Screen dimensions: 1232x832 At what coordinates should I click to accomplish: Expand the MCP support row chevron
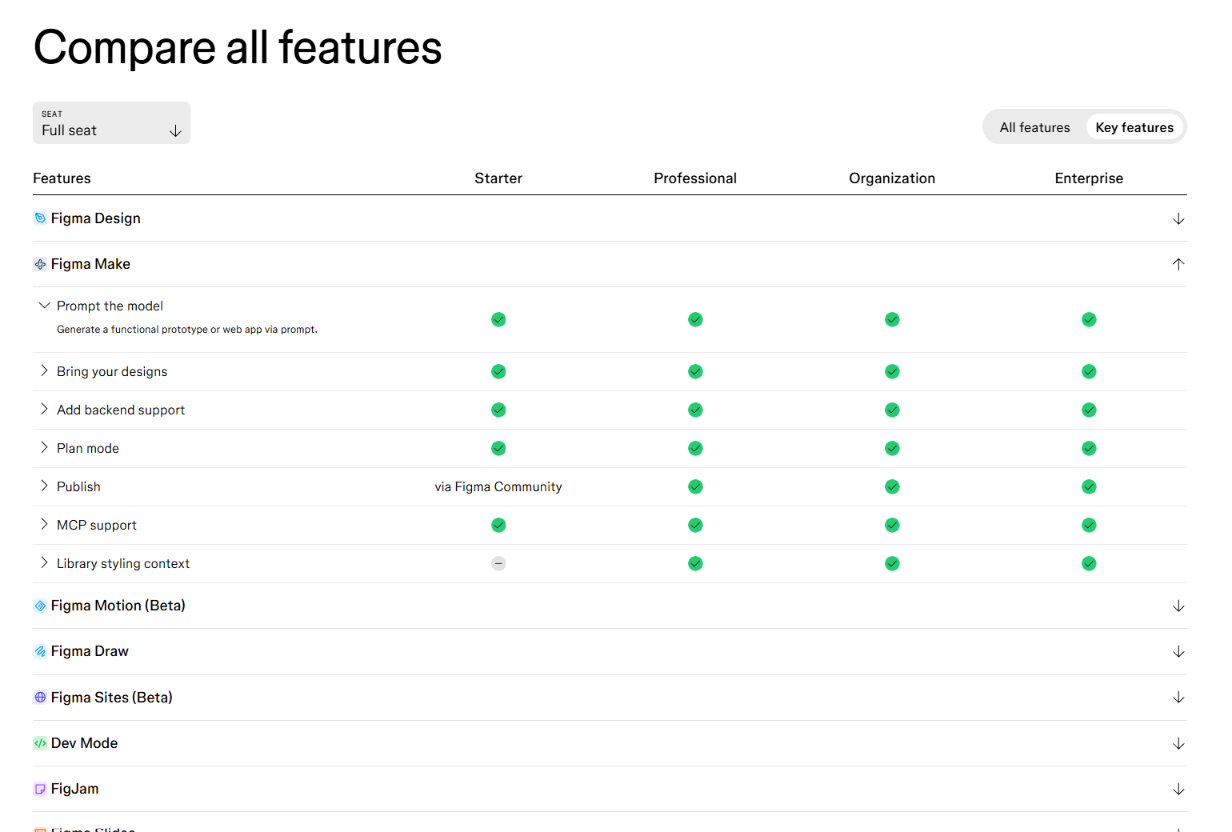44,524
